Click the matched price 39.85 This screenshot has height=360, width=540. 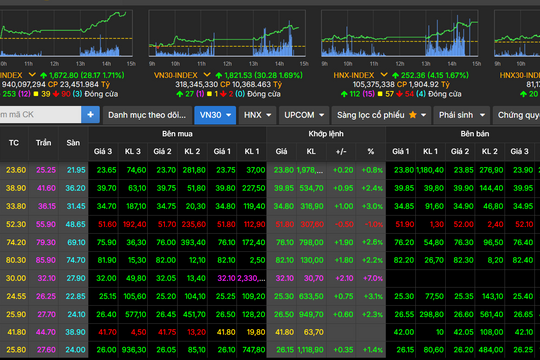(284, 188)
